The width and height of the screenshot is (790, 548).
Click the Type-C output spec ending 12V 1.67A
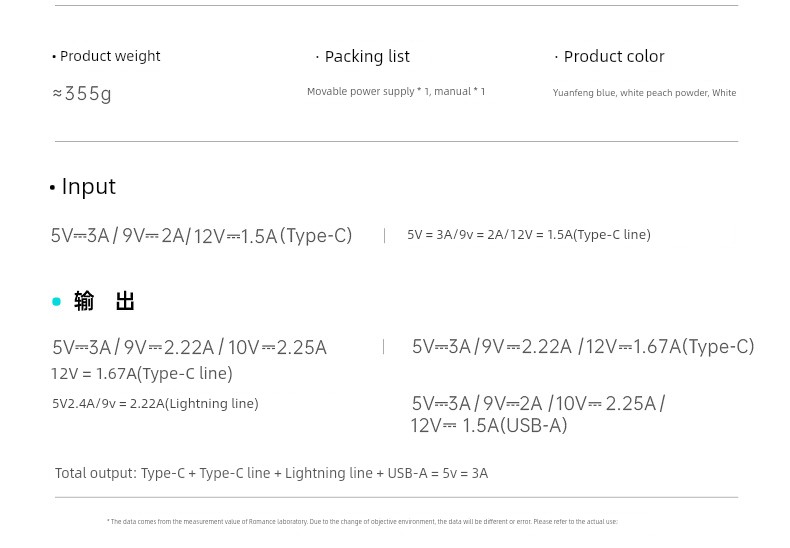point(583,347)
